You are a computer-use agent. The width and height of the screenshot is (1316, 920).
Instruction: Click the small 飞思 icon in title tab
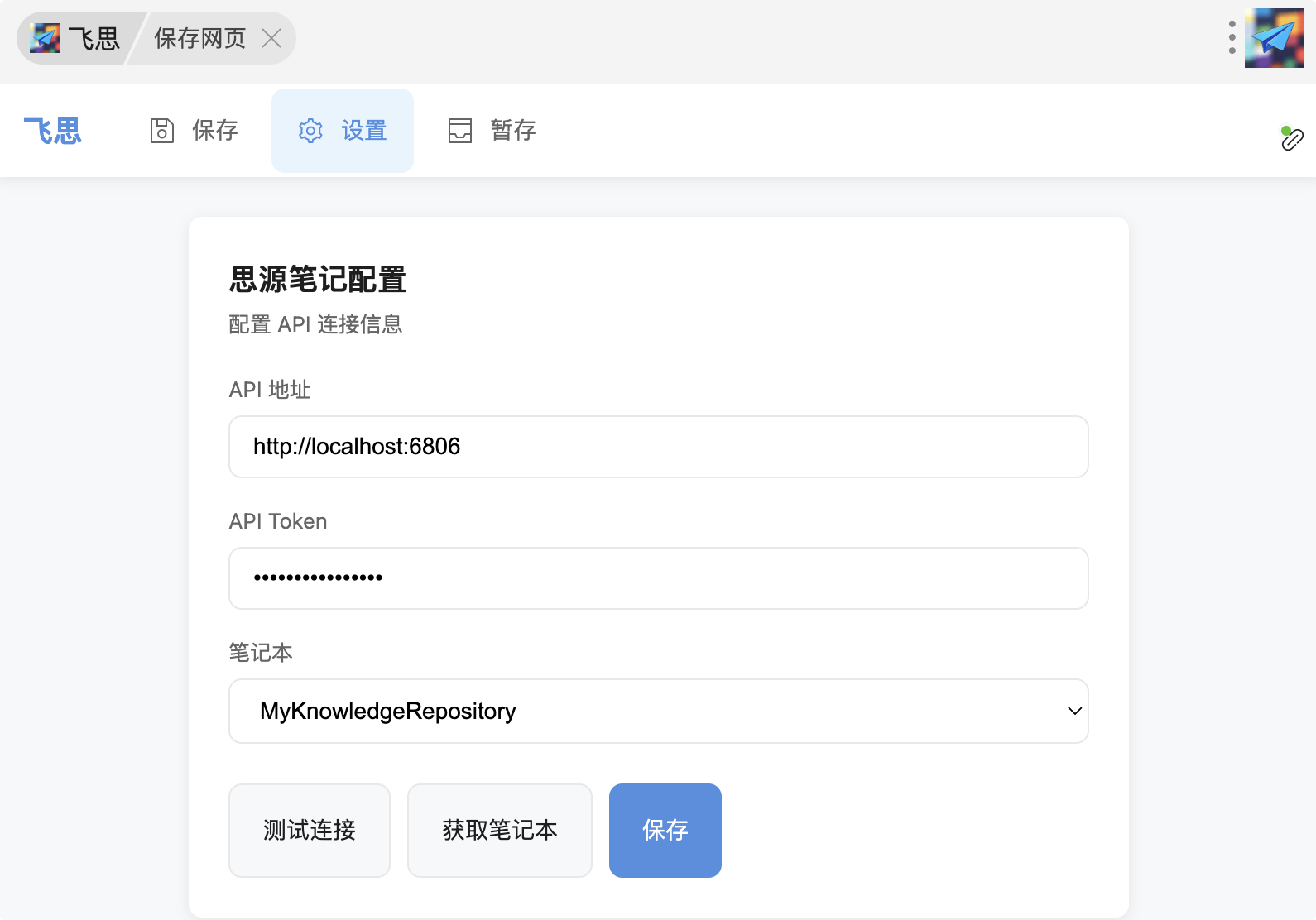[x=45, y=38]
